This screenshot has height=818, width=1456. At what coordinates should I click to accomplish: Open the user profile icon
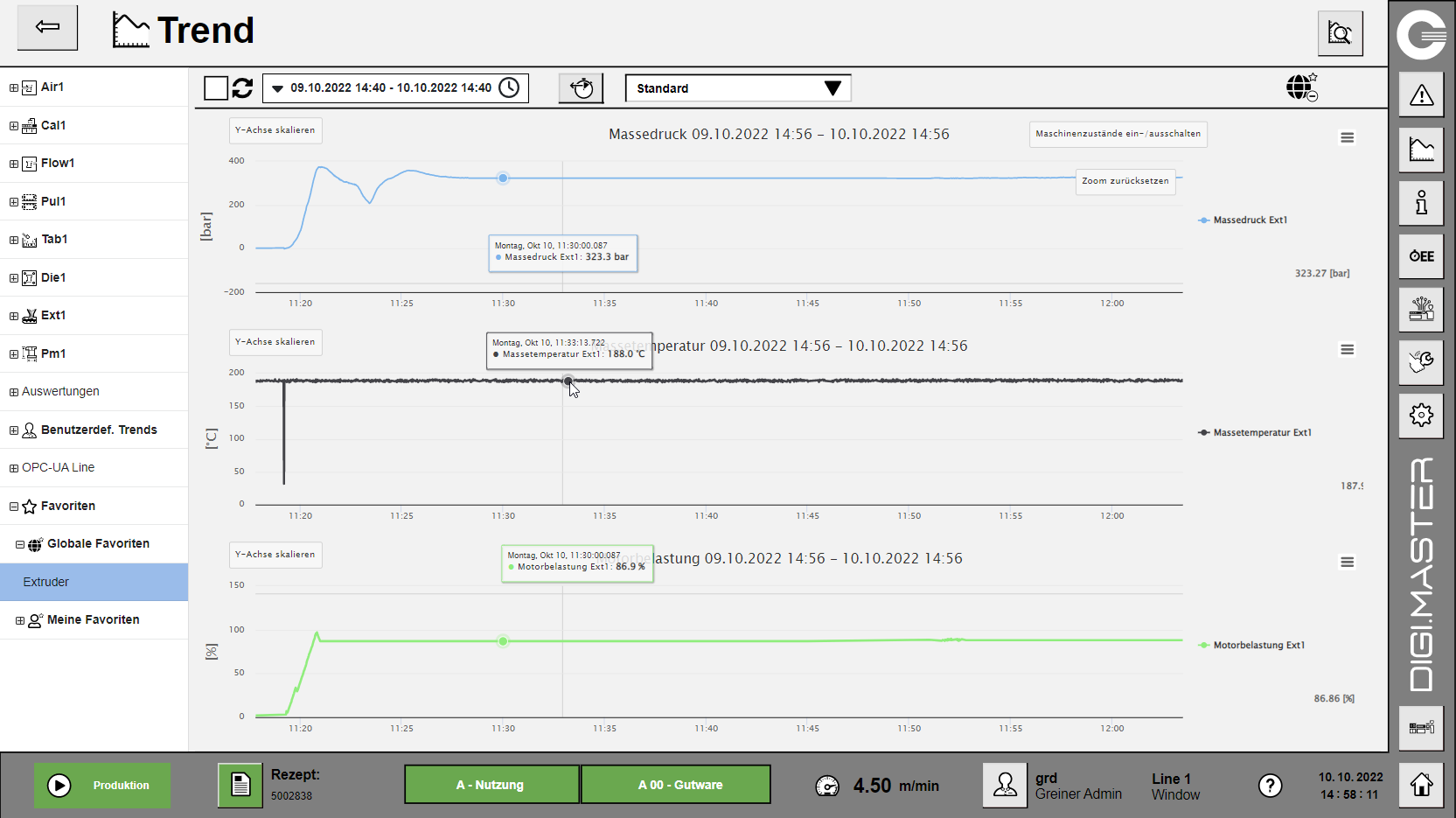[1005, 785]
